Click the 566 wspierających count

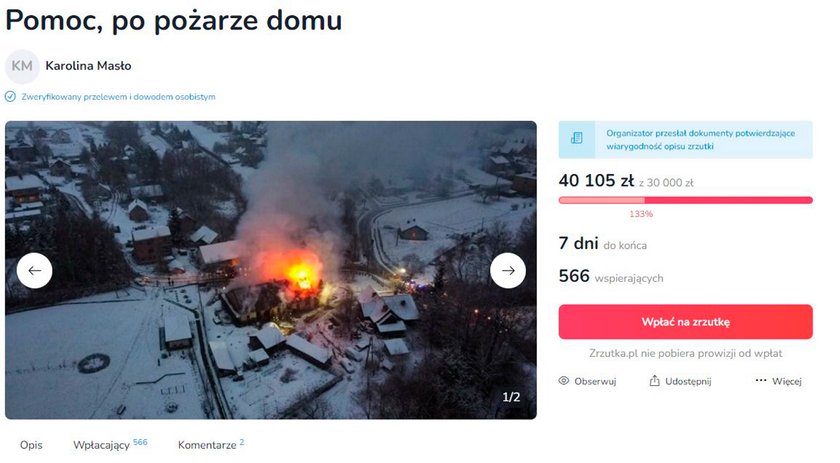[x=611, y=277]
